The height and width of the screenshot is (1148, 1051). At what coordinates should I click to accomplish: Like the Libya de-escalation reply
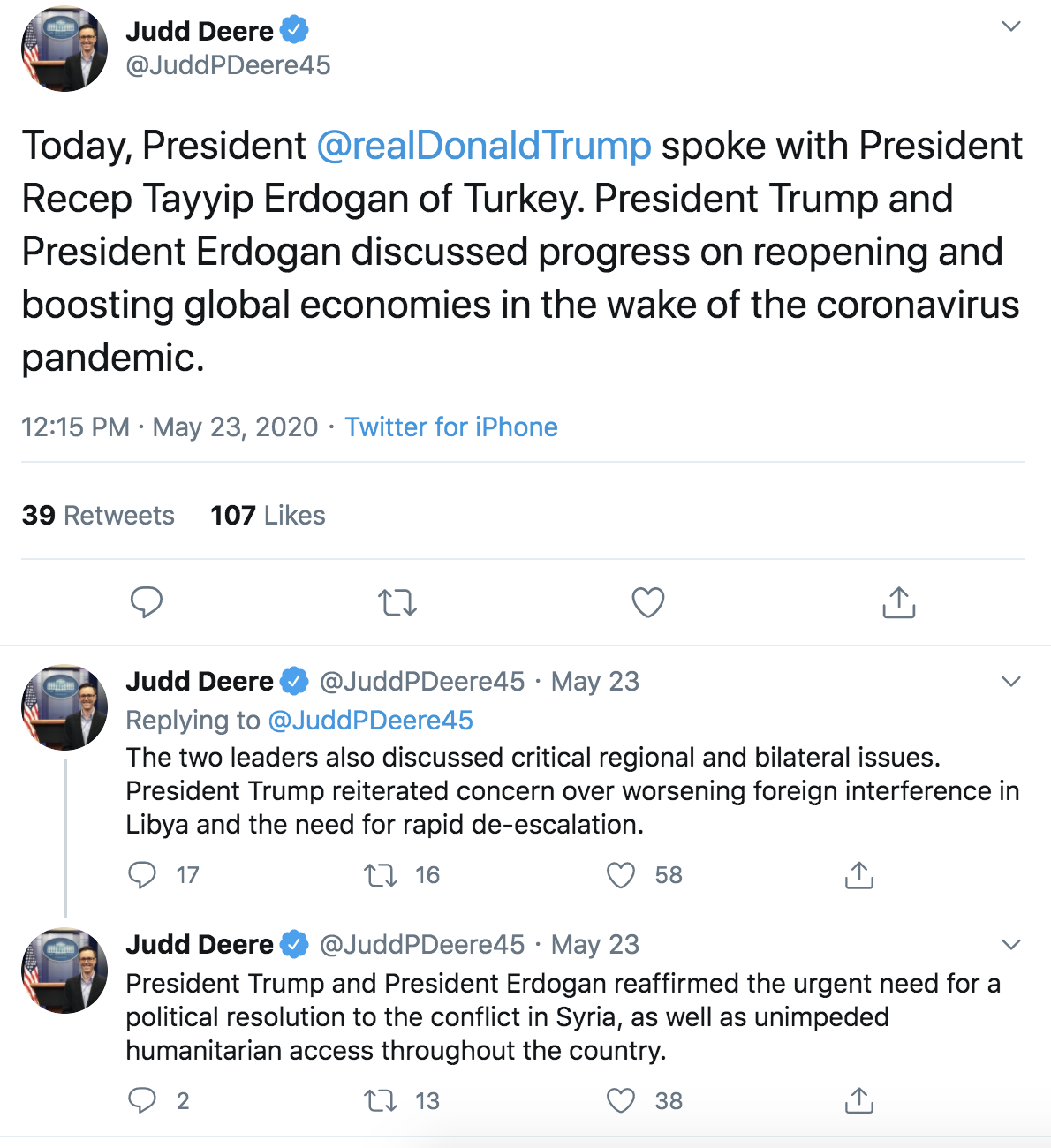[x=621, y=875]
